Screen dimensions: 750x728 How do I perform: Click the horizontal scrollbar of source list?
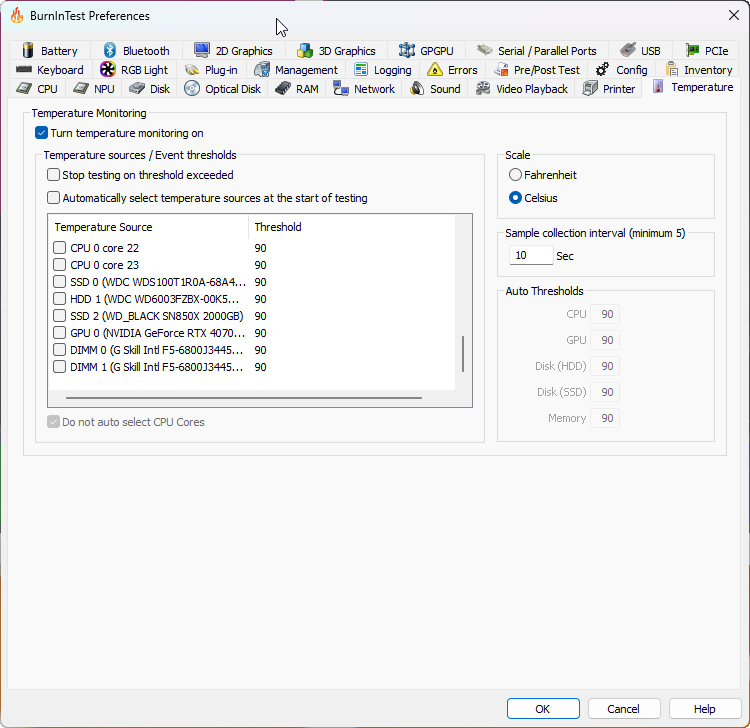click(244, 397)
